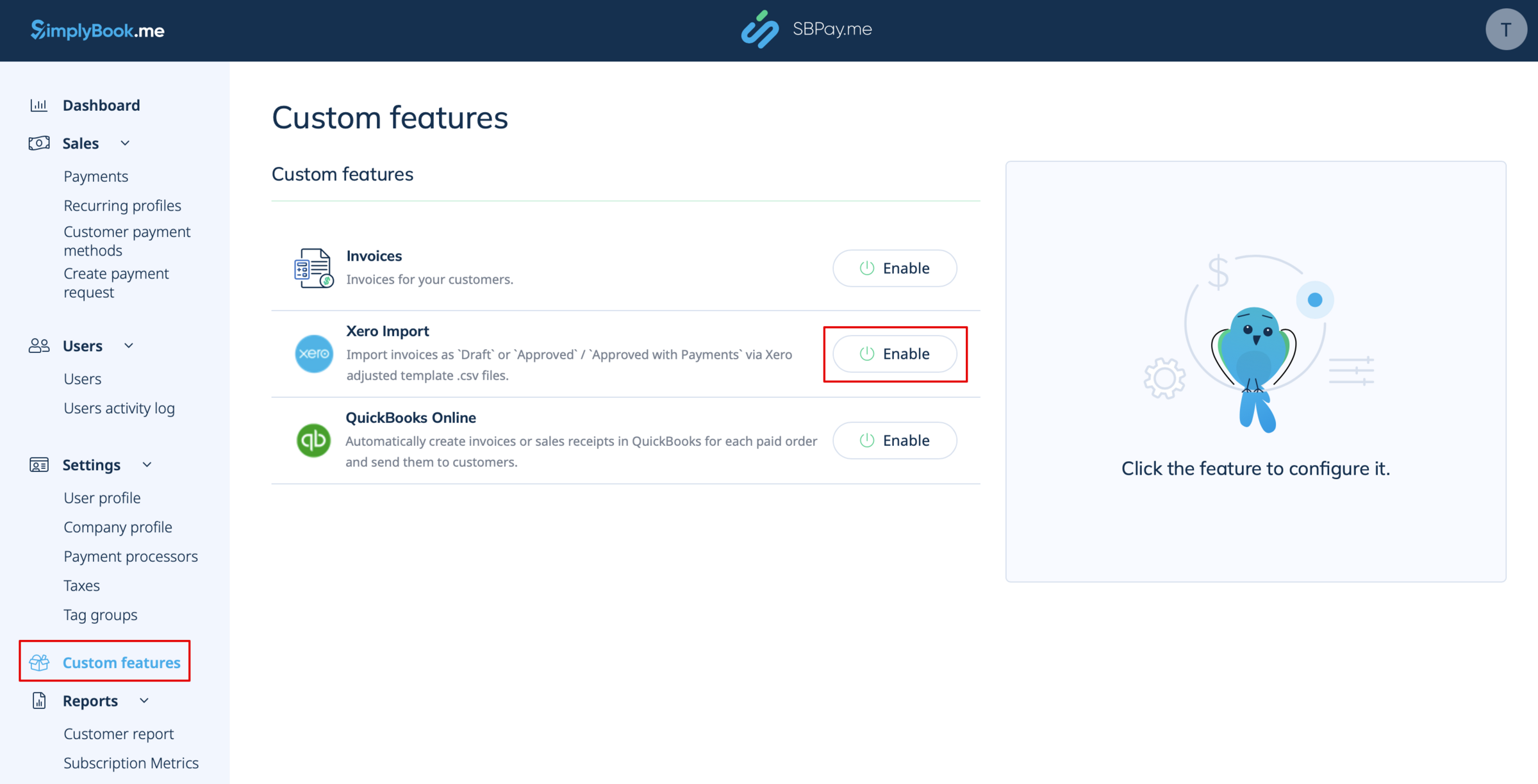This screenshot has height=784, width=1538.
Task: Collapse the Sales section
Action: (x=126, y=143)
